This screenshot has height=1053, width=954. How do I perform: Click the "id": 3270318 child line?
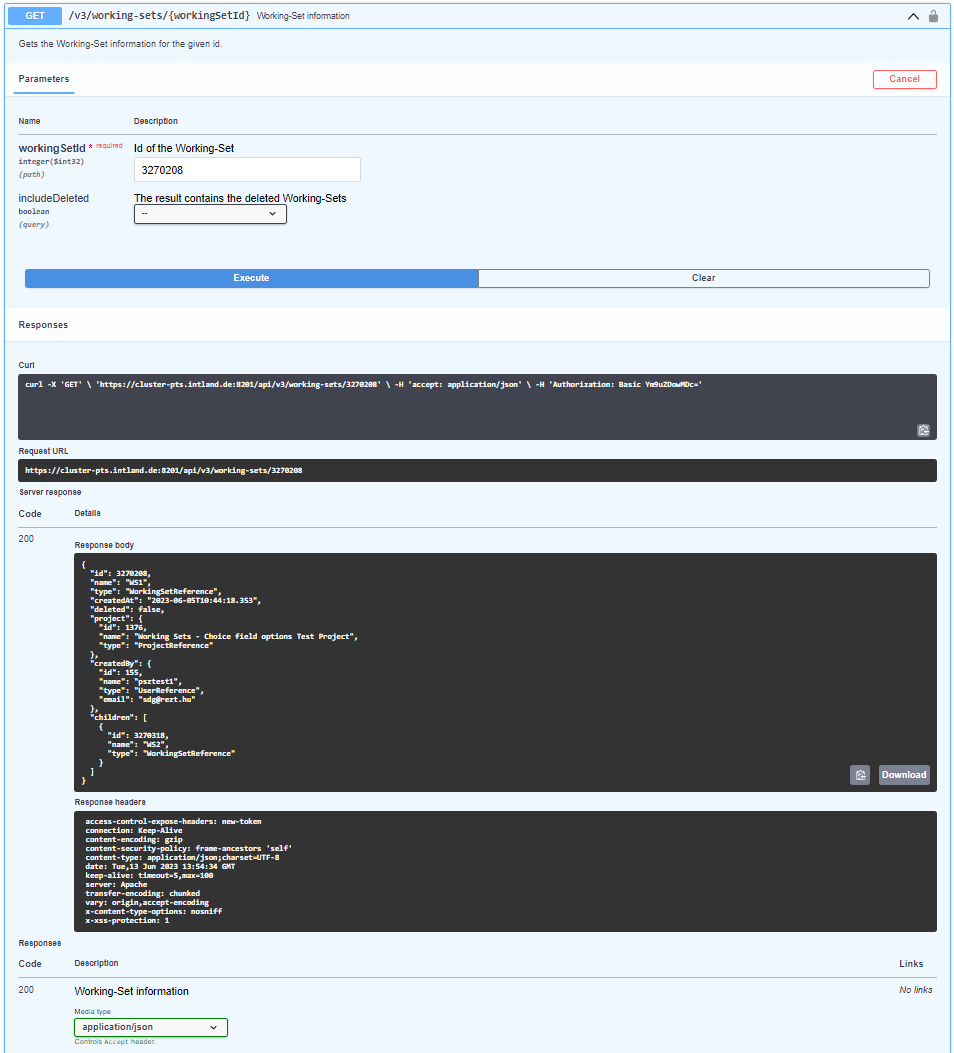138,735
